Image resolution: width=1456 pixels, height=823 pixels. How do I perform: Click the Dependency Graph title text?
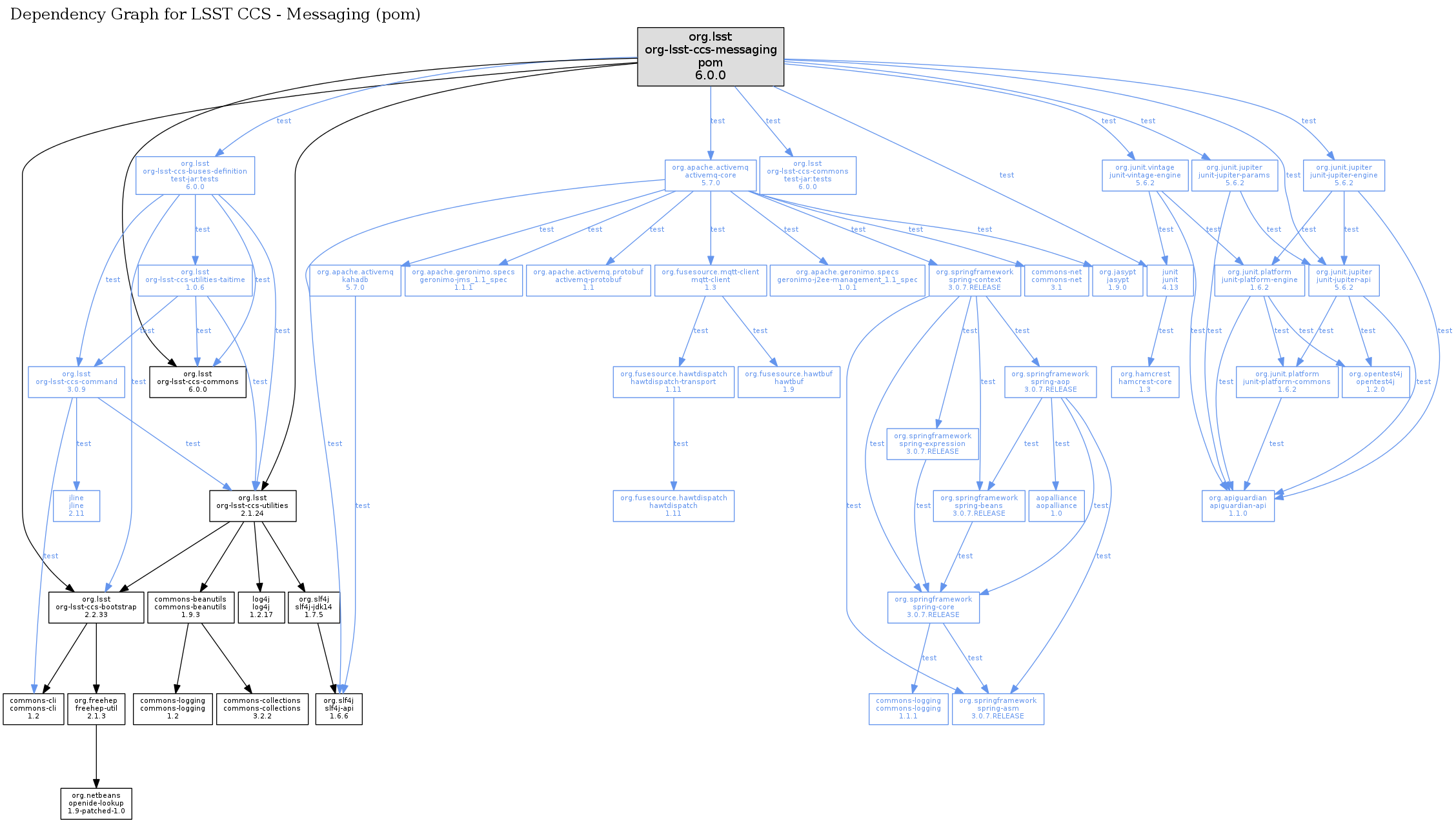click(x=215, y=14)
